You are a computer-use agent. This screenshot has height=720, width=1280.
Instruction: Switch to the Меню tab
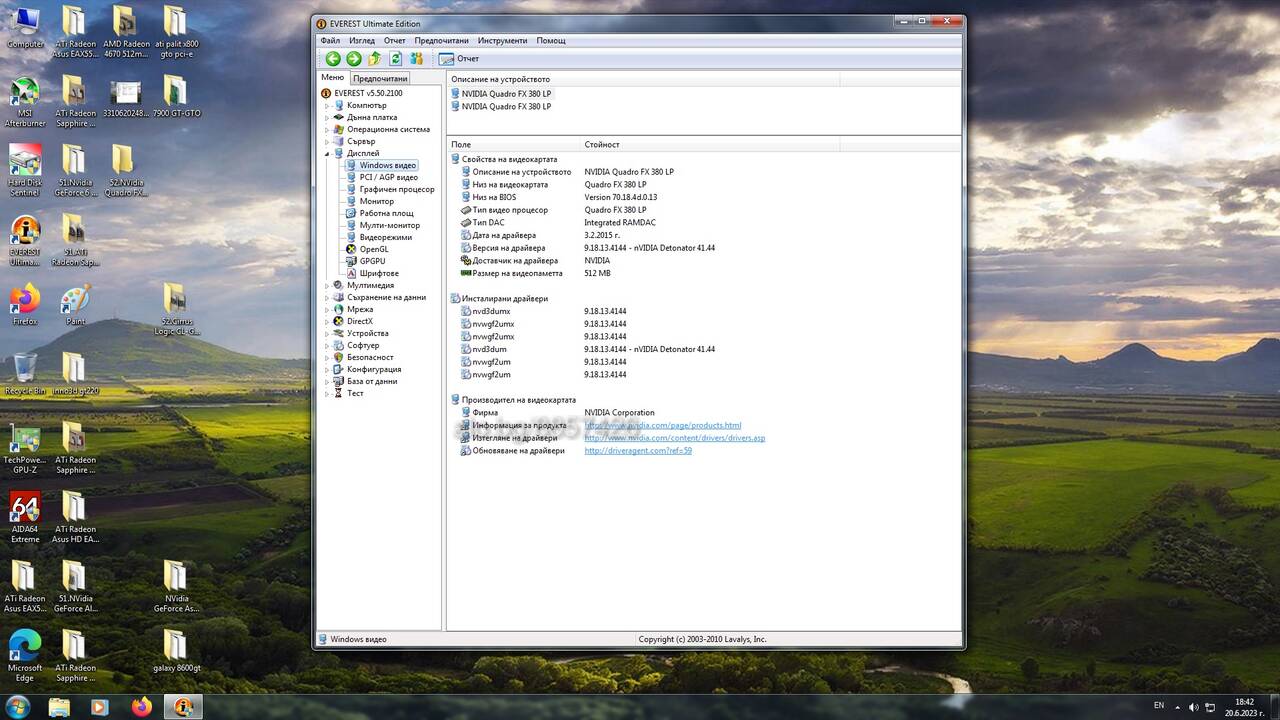(x=332, y=77)
